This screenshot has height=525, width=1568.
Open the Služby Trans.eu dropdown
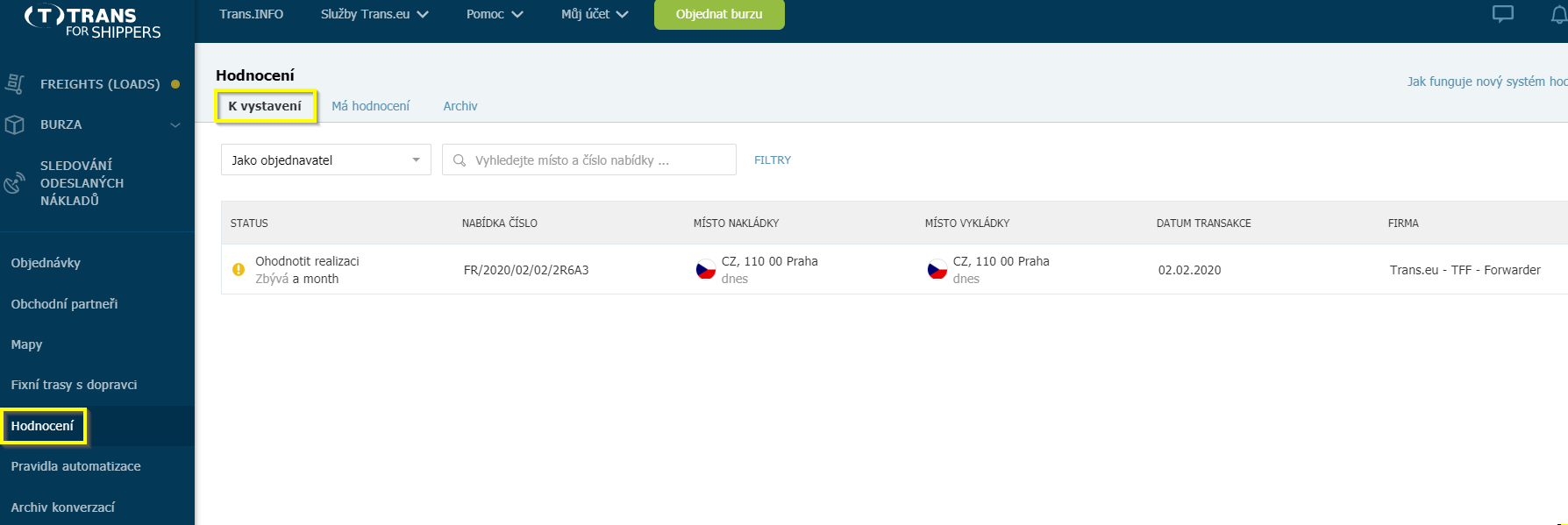pyautogui.click(x=374, y=14)
